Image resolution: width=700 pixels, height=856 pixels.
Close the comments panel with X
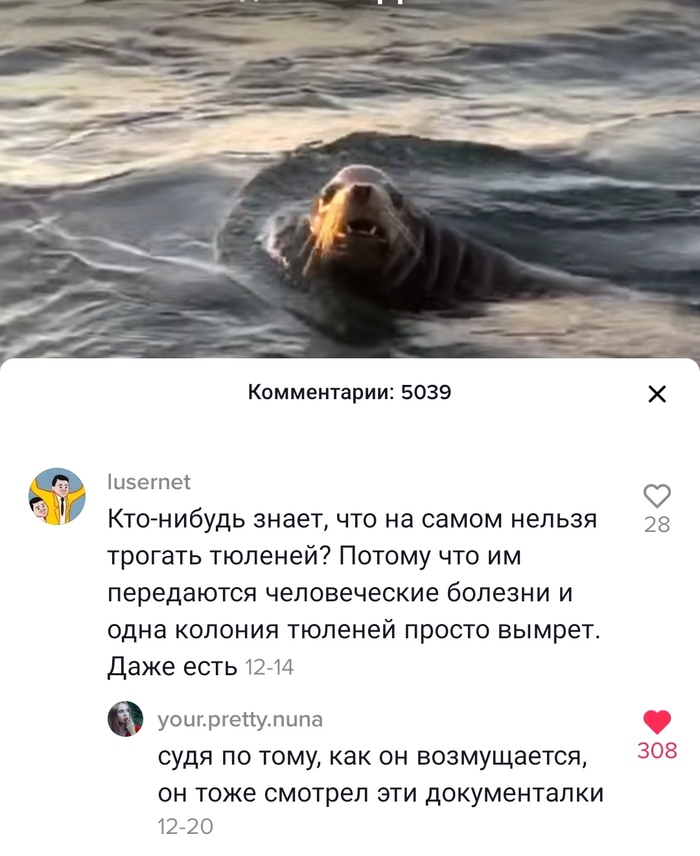657,394
